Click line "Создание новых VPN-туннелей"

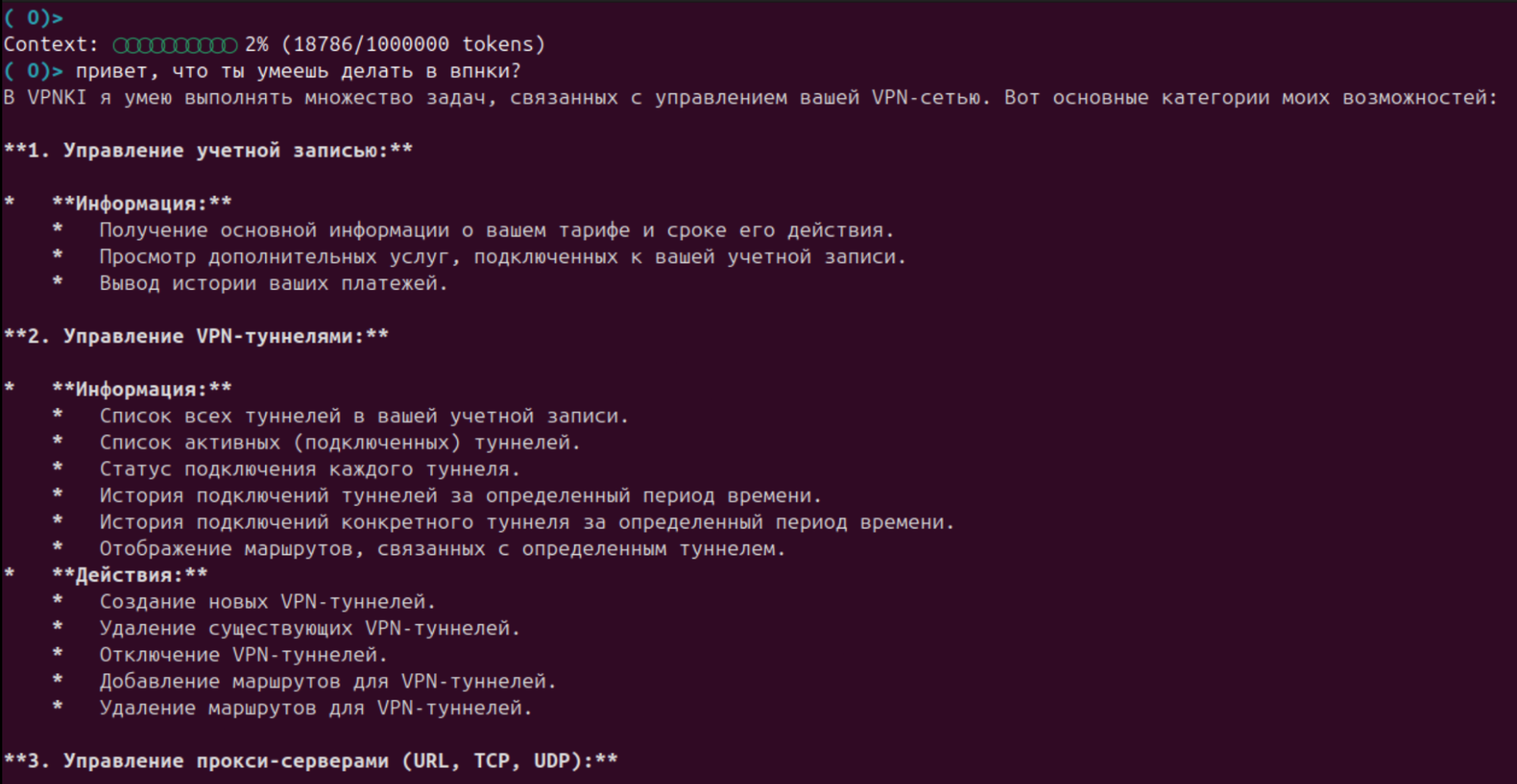pyautogui.click(x=267, y=602)
